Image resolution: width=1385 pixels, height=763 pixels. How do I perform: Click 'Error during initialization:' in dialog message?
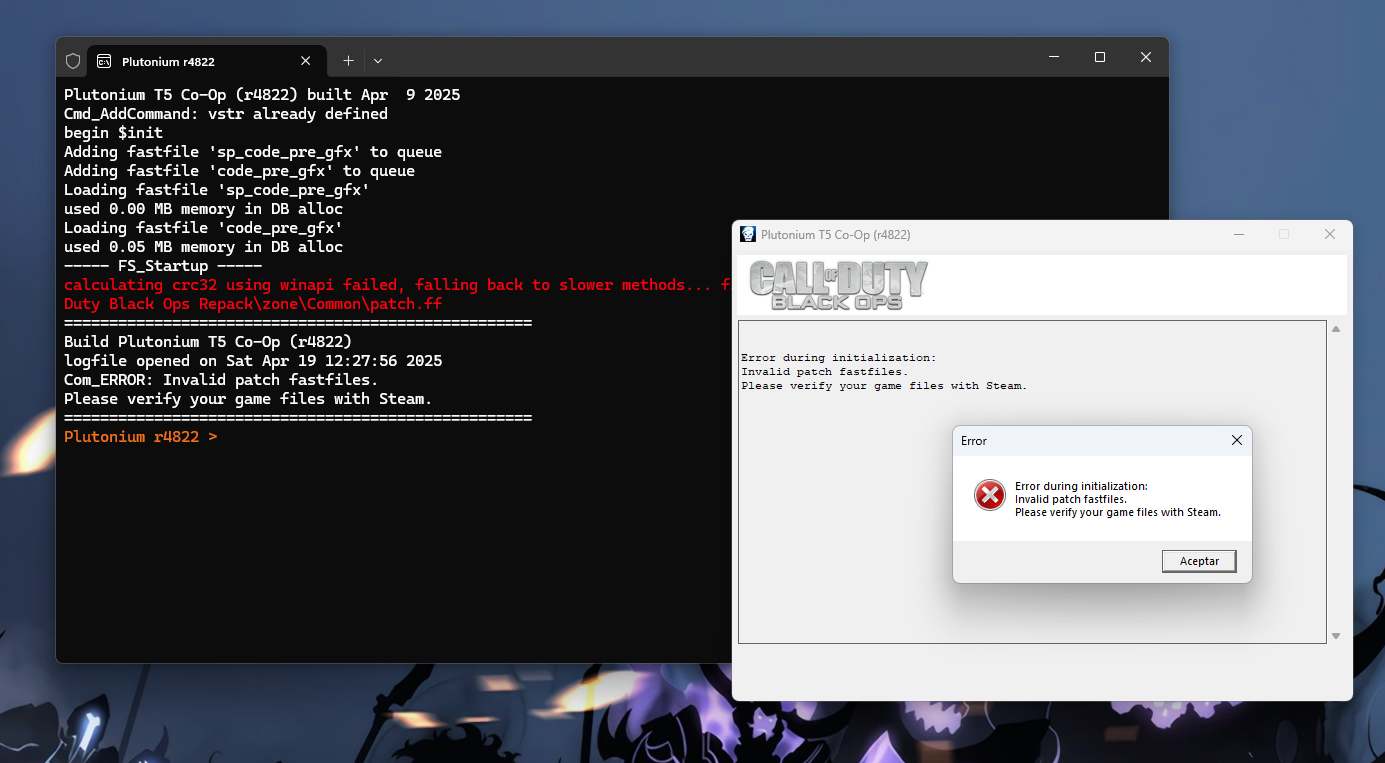[1081, 487]
